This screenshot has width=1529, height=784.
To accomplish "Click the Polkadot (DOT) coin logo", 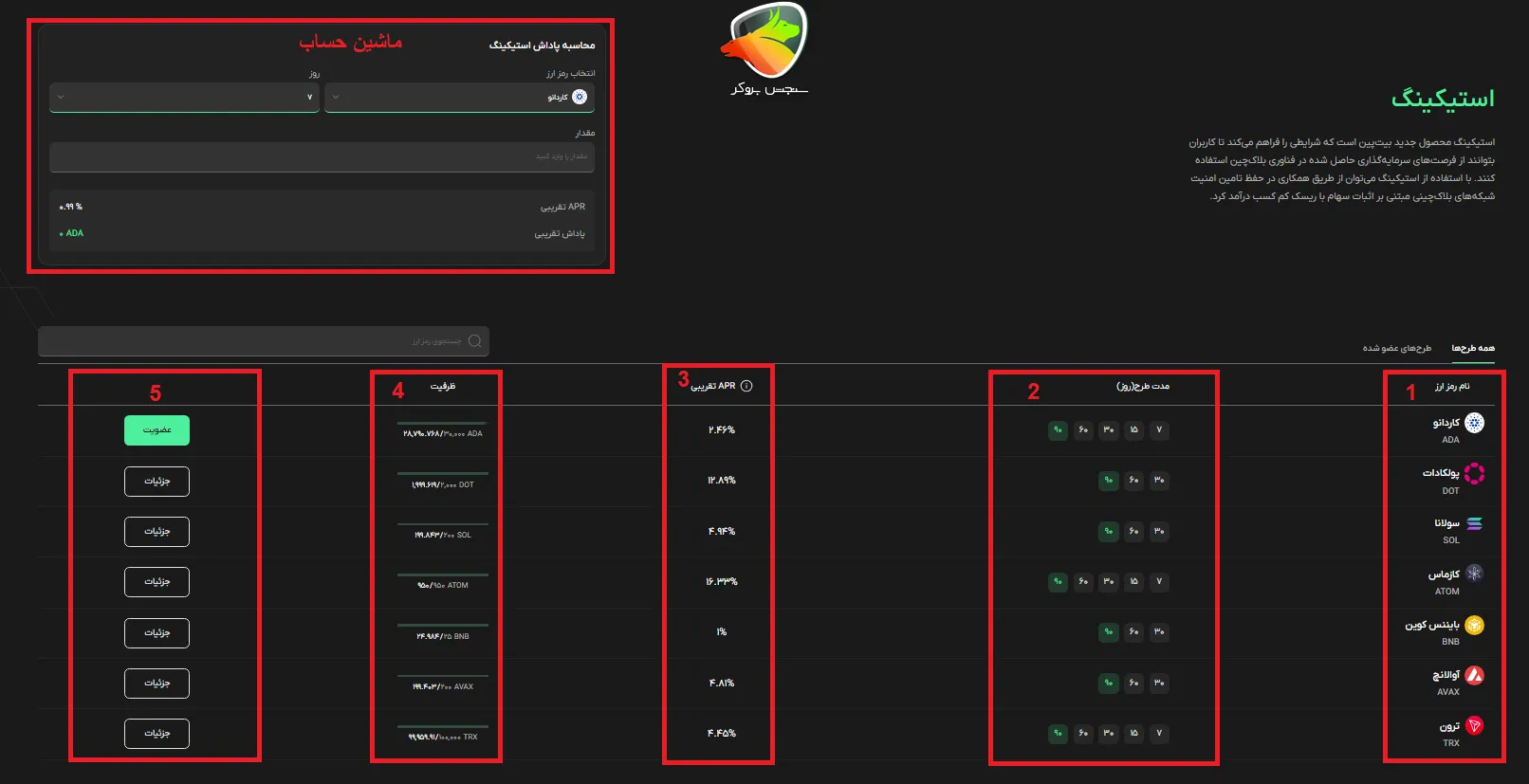I will tap(1474, 473).
